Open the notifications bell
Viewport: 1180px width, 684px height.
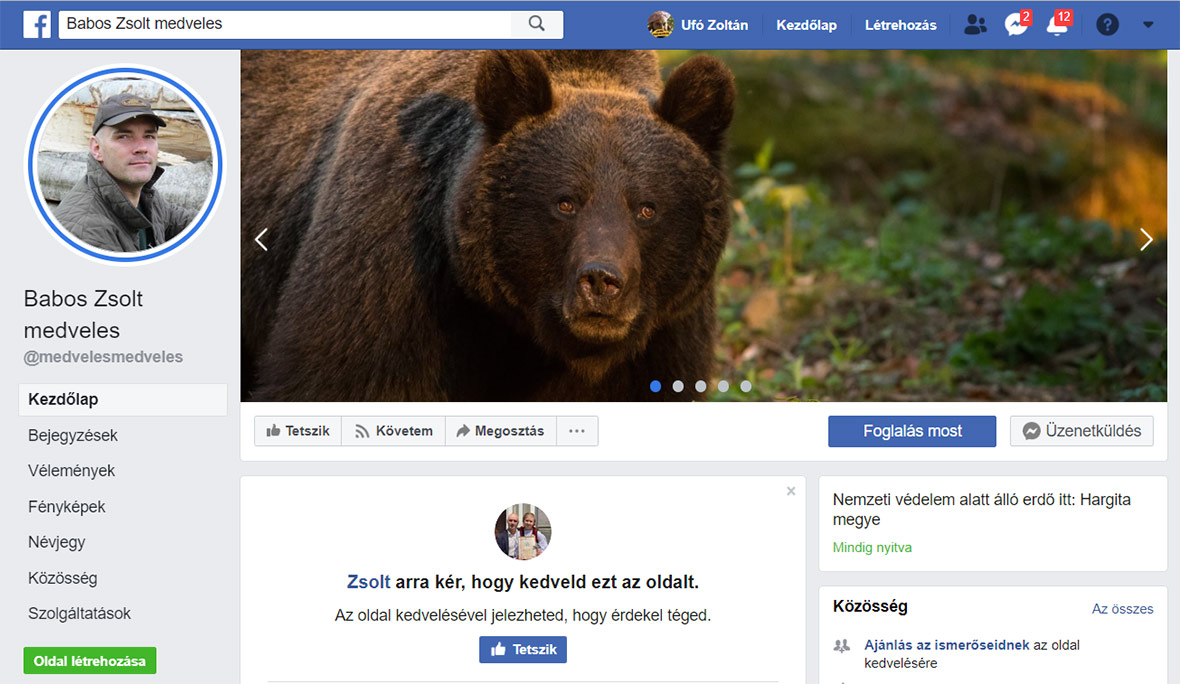tap(1057, 25)
